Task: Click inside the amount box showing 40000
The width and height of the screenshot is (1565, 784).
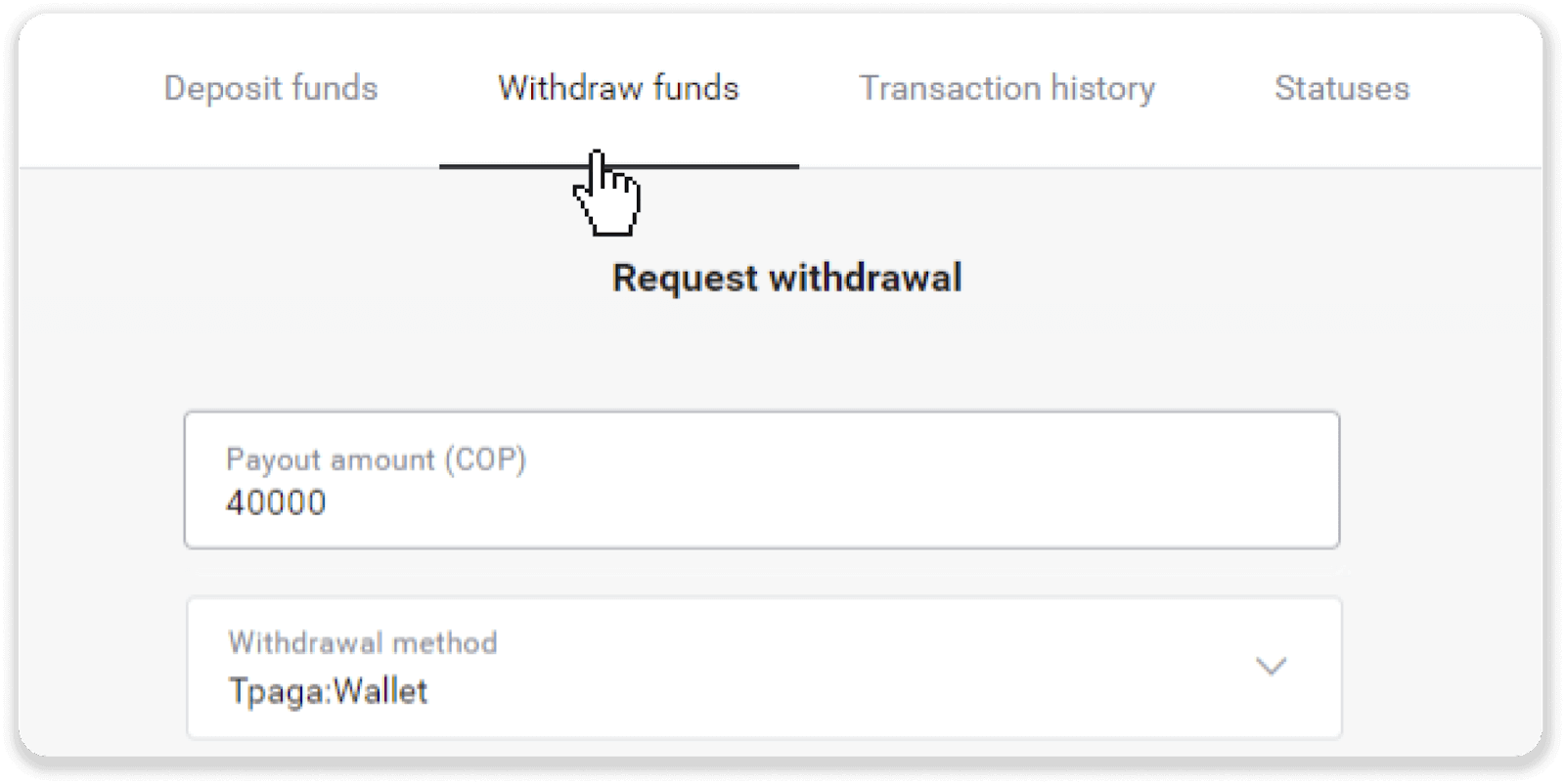Action: point(685,502)
